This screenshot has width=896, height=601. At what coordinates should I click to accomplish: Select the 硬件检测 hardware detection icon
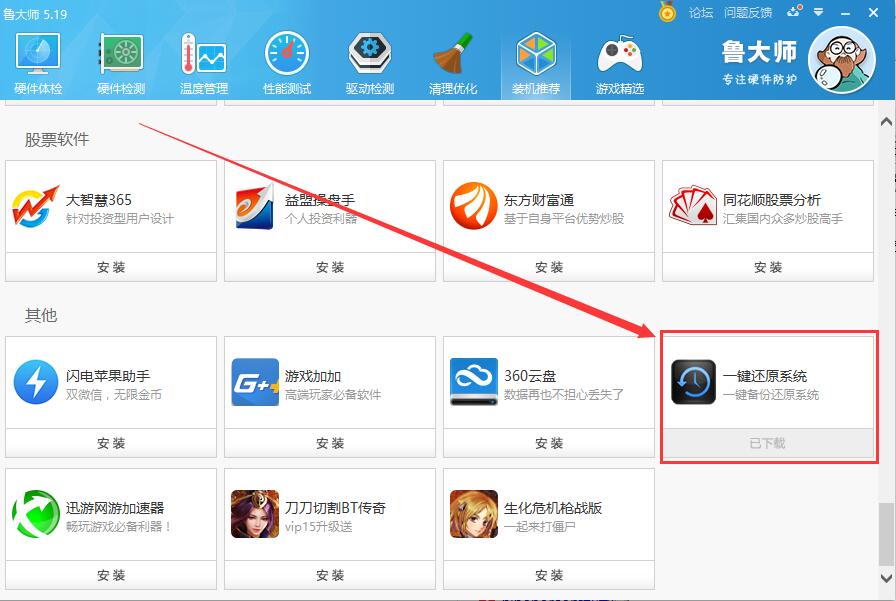click(120, 60)
